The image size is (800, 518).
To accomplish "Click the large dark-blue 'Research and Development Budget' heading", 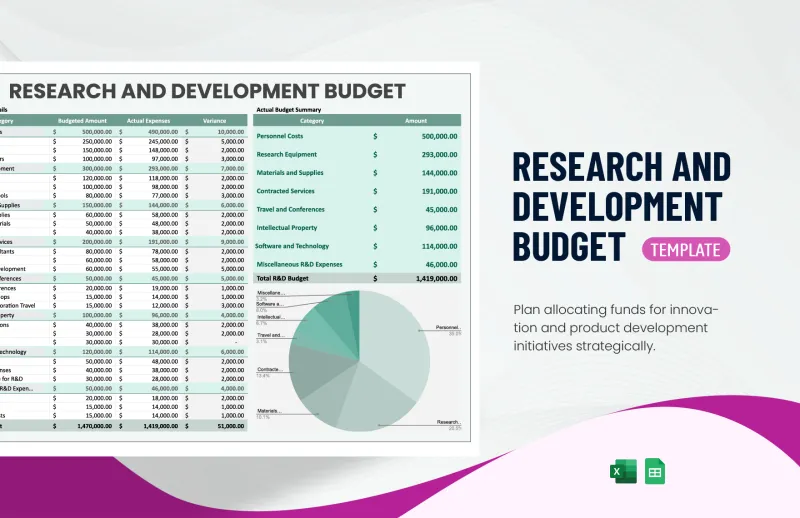I will pos(621,206).
